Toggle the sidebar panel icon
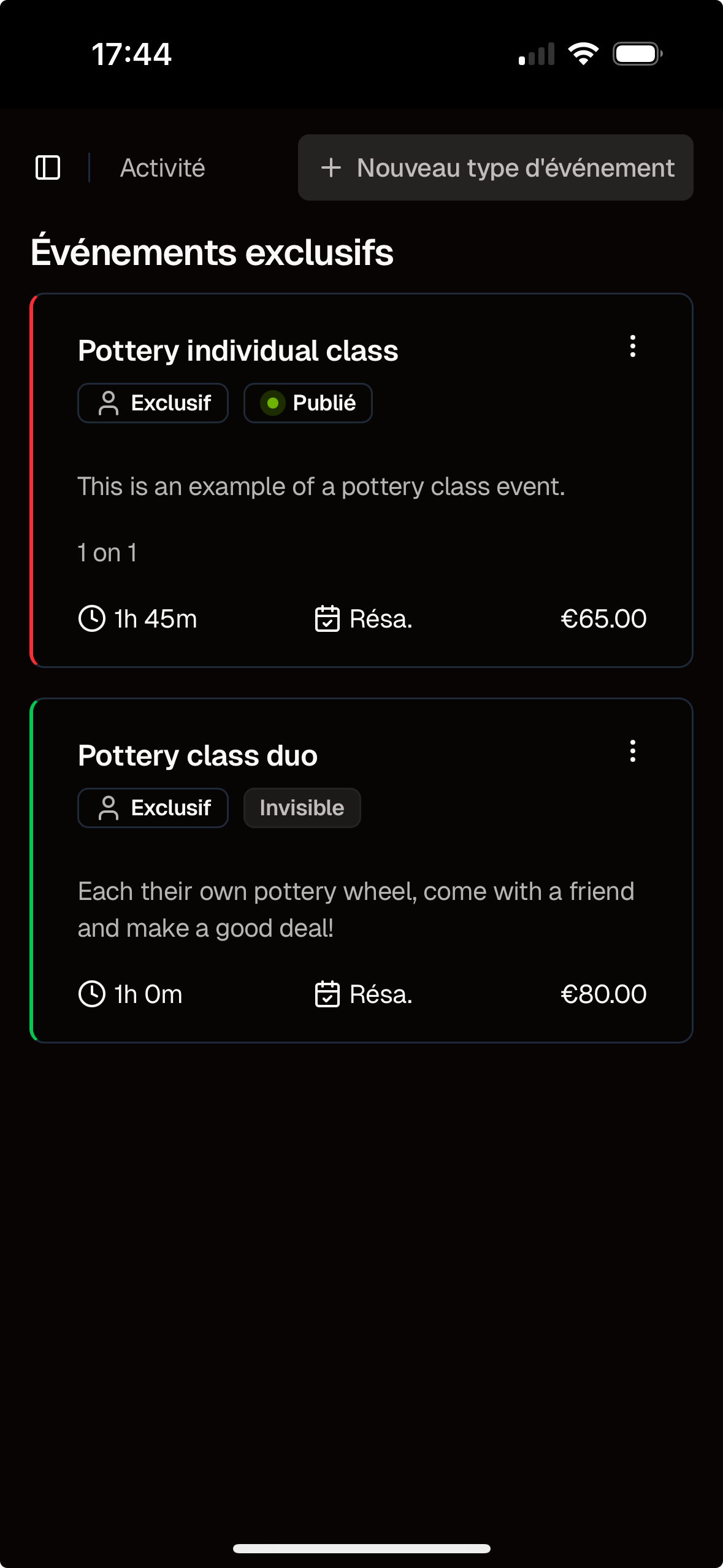This screenshot has width=723, height=1568. (48, 167)
